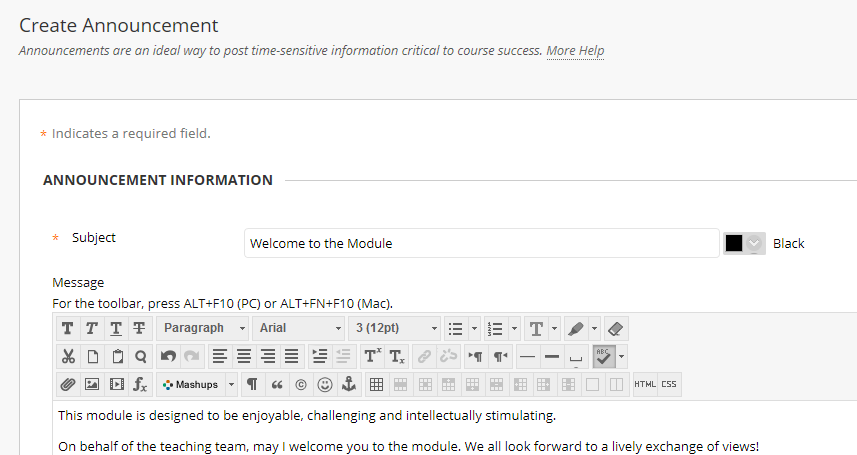Screen dimensions: 857x455
Task: Click the Subject input field
Action: tap(482, 243)
